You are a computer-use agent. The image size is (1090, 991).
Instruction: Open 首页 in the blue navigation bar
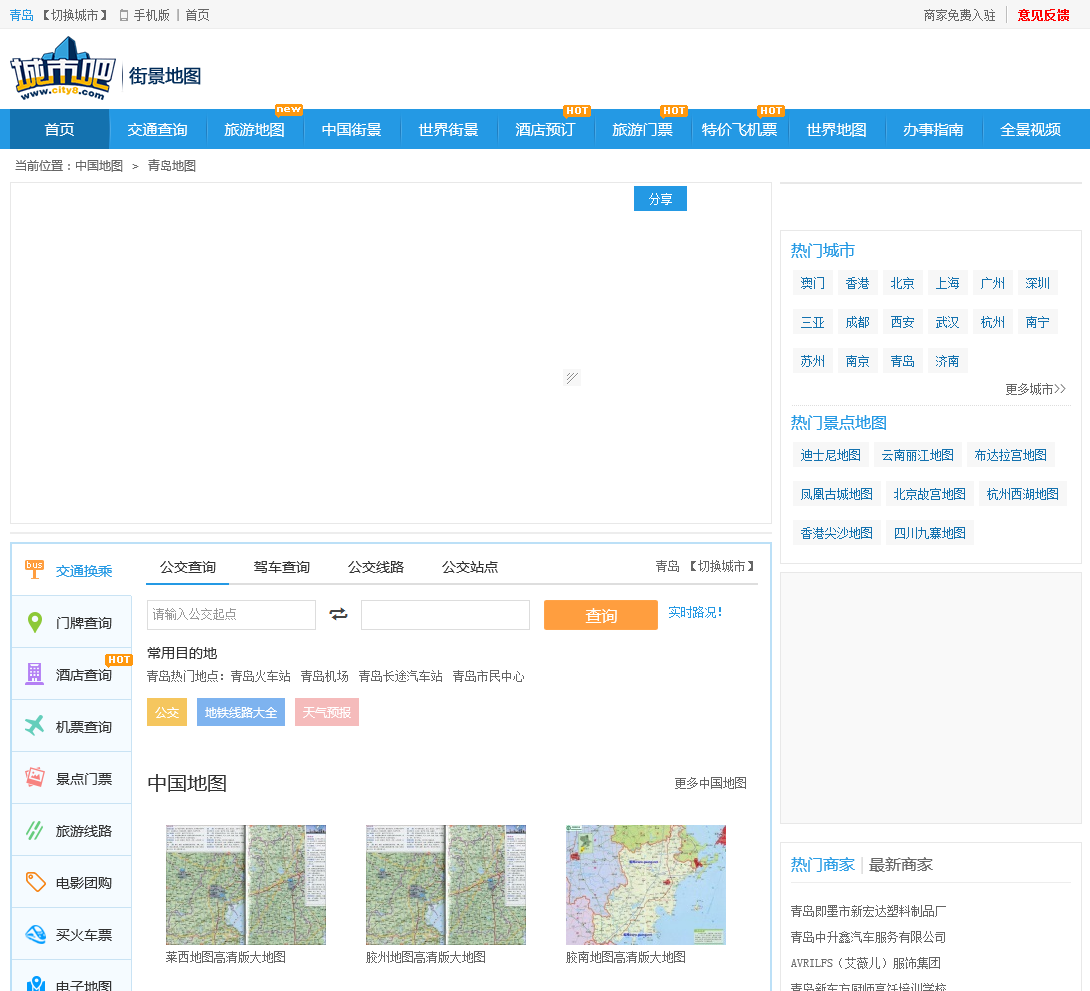pos(59,129)
